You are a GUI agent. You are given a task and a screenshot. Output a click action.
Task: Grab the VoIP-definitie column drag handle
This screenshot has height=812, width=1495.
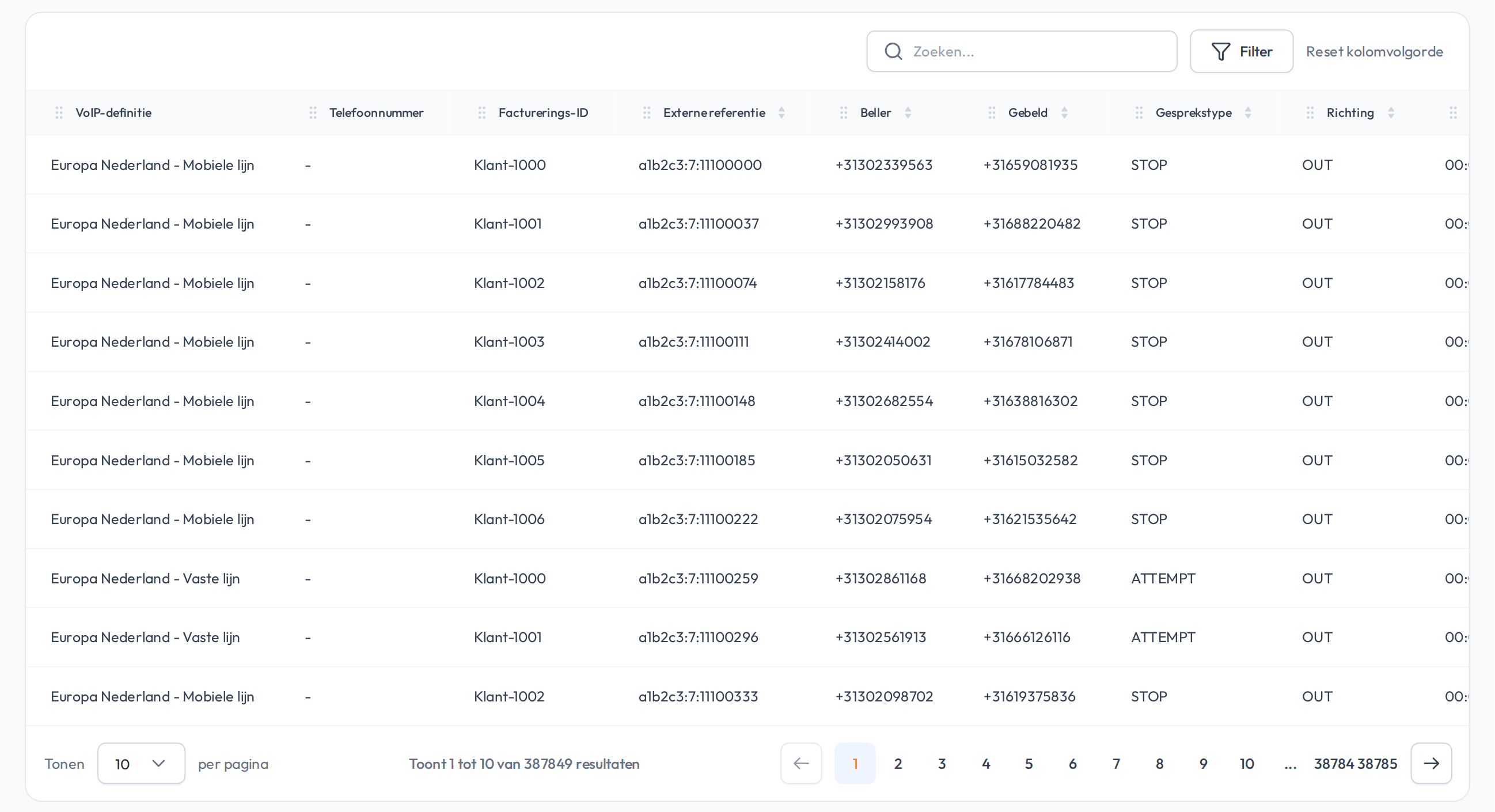tap(59, 113)
